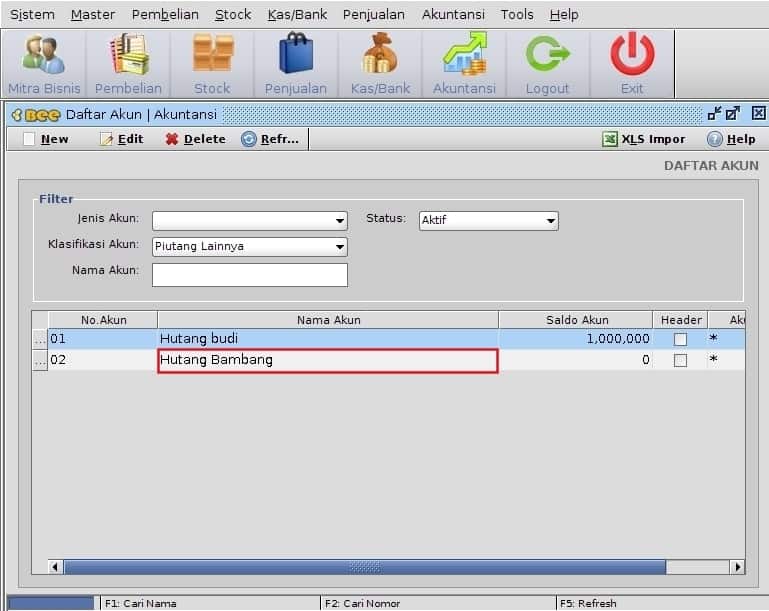Click the row selector beside 02
This screenshot has width=769, height=611.
tap(40, 360)
